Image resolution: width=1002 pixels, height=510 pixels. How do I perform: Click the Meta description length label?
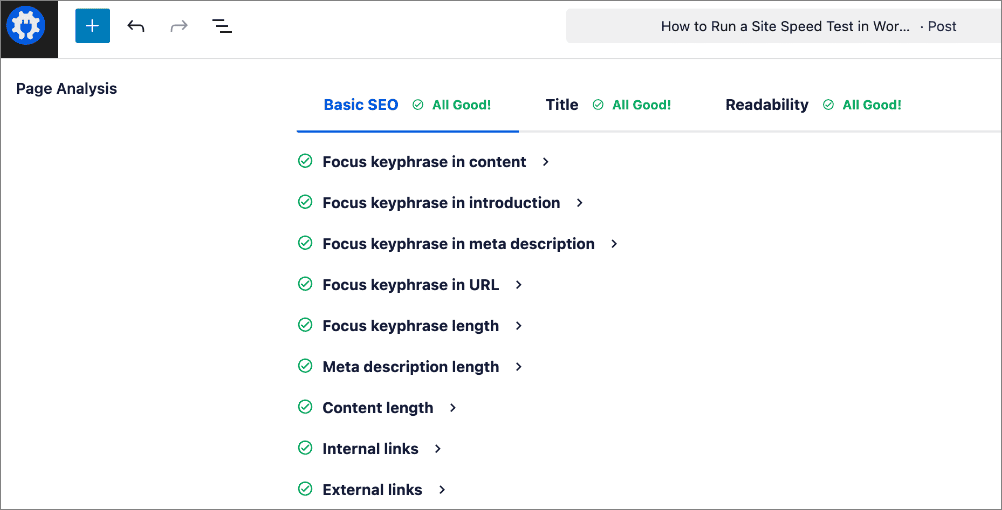point(411,367)
